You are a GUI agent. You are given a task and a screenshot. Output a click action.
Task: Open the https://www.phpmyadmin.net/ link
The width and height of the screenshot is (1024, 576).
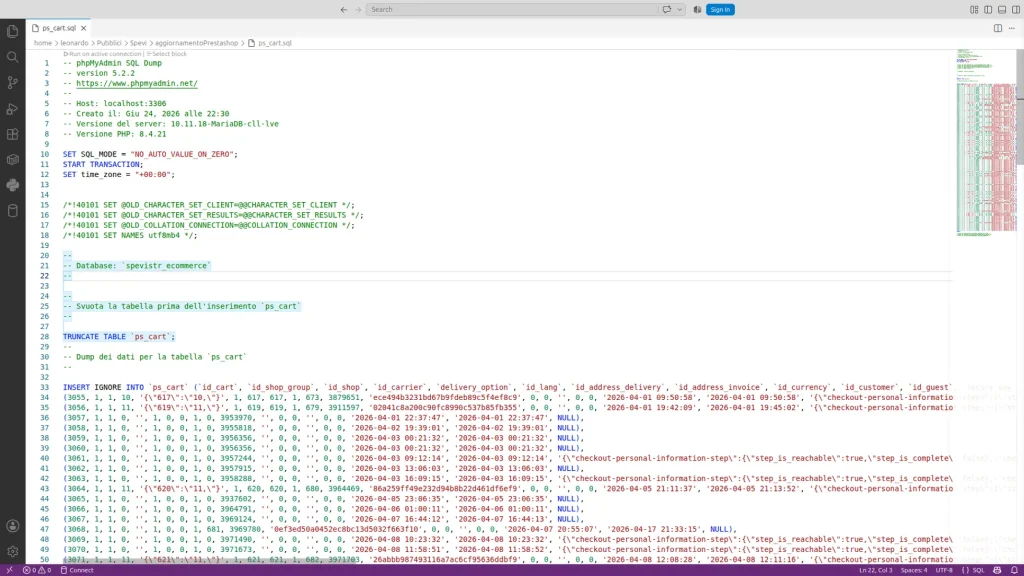pos(136,84)
